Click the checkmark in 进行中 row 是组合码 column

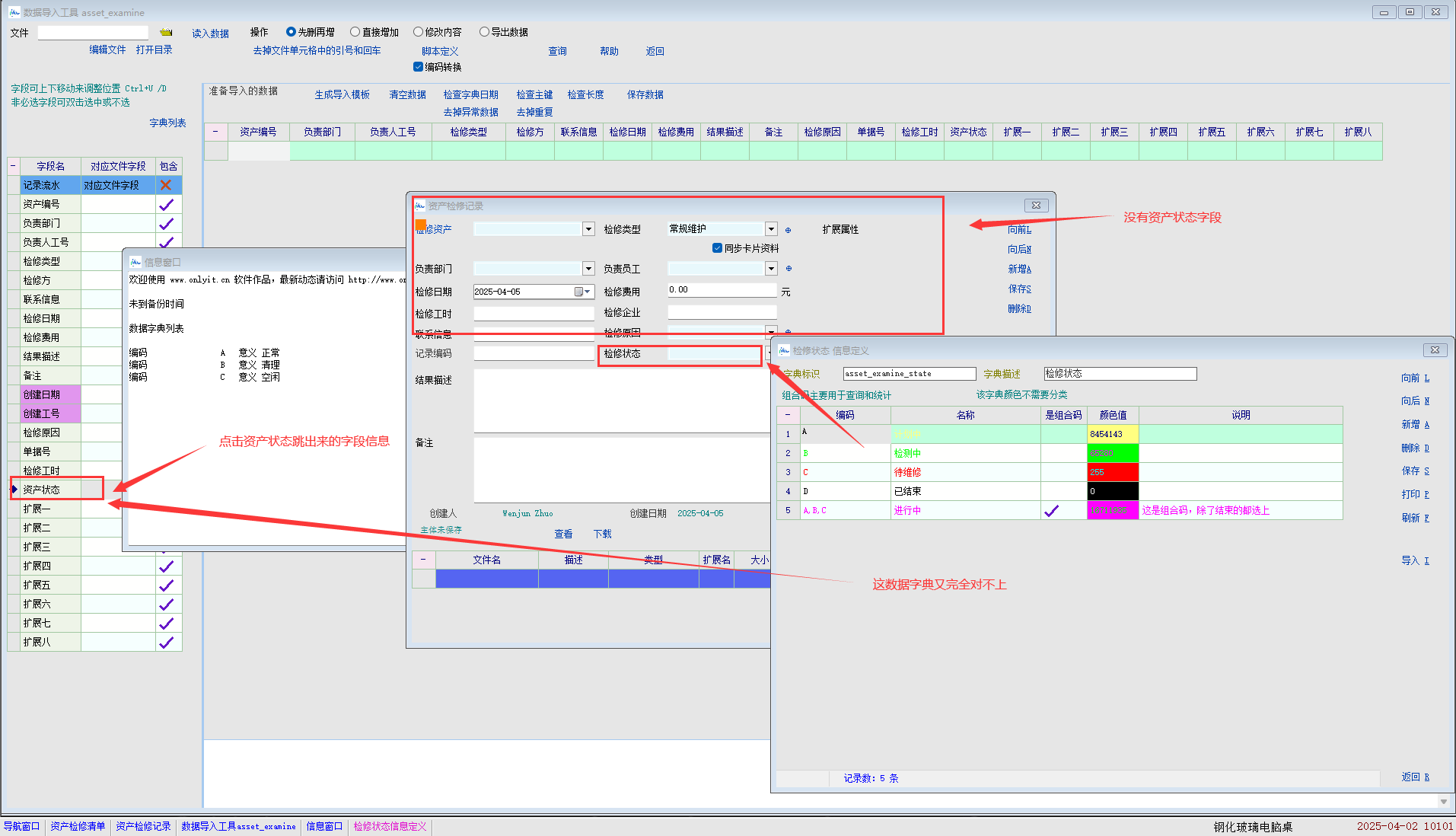coord(1051,511)
